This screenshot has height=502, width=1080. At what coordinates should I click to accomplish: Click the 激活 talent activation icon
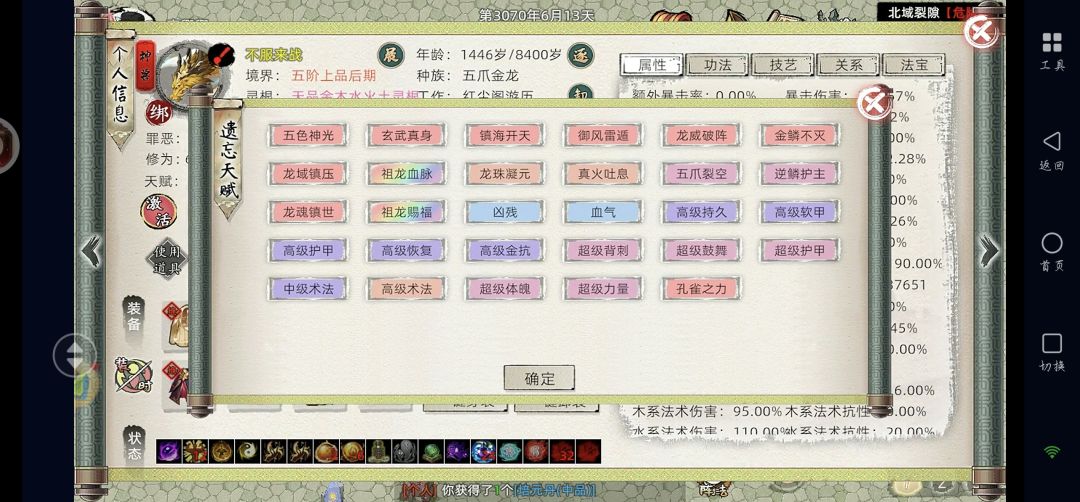click(158, 211)
